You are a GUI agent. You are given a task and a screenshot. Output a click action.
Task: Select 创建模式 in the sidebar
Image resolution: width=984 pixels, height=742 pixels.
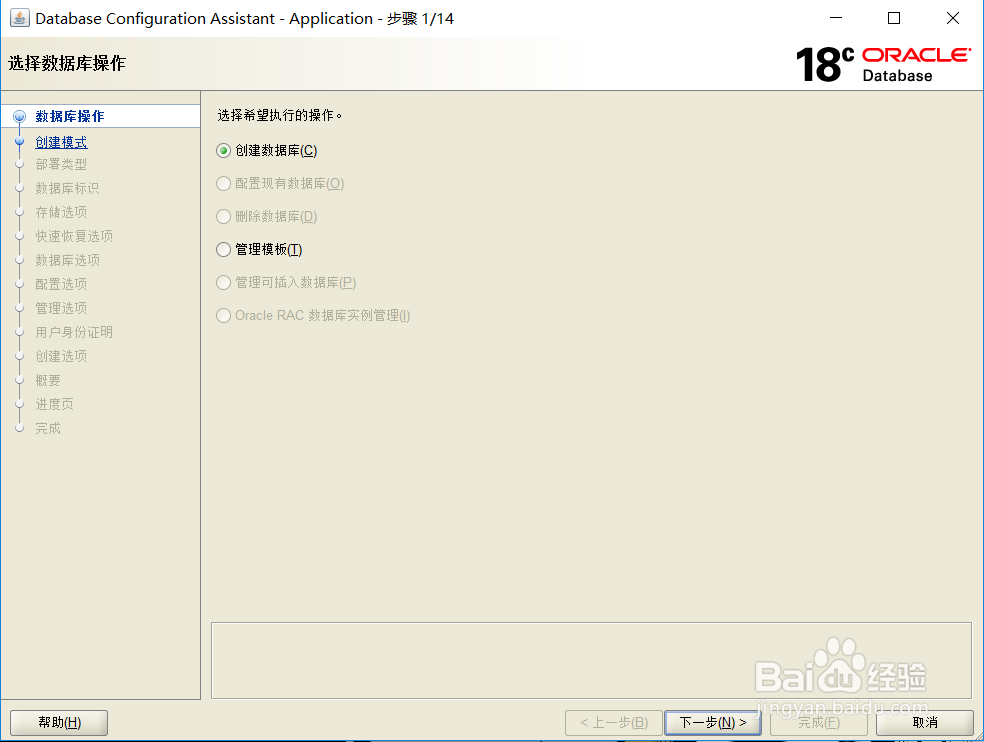coord(62,139)
